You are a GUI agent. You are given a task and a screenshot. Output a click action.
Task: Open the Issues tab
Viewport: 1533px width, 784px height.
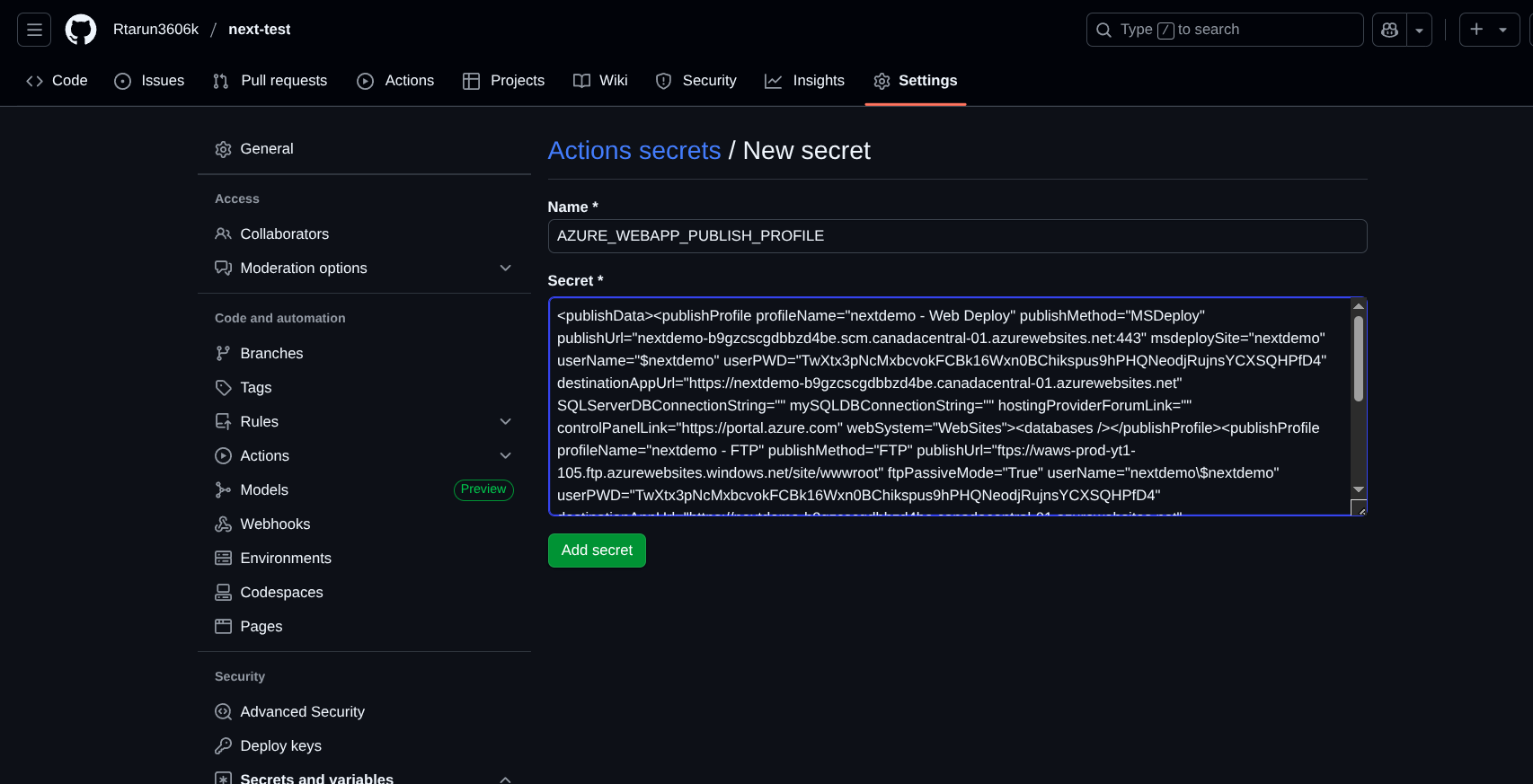(x=149, y=81)
